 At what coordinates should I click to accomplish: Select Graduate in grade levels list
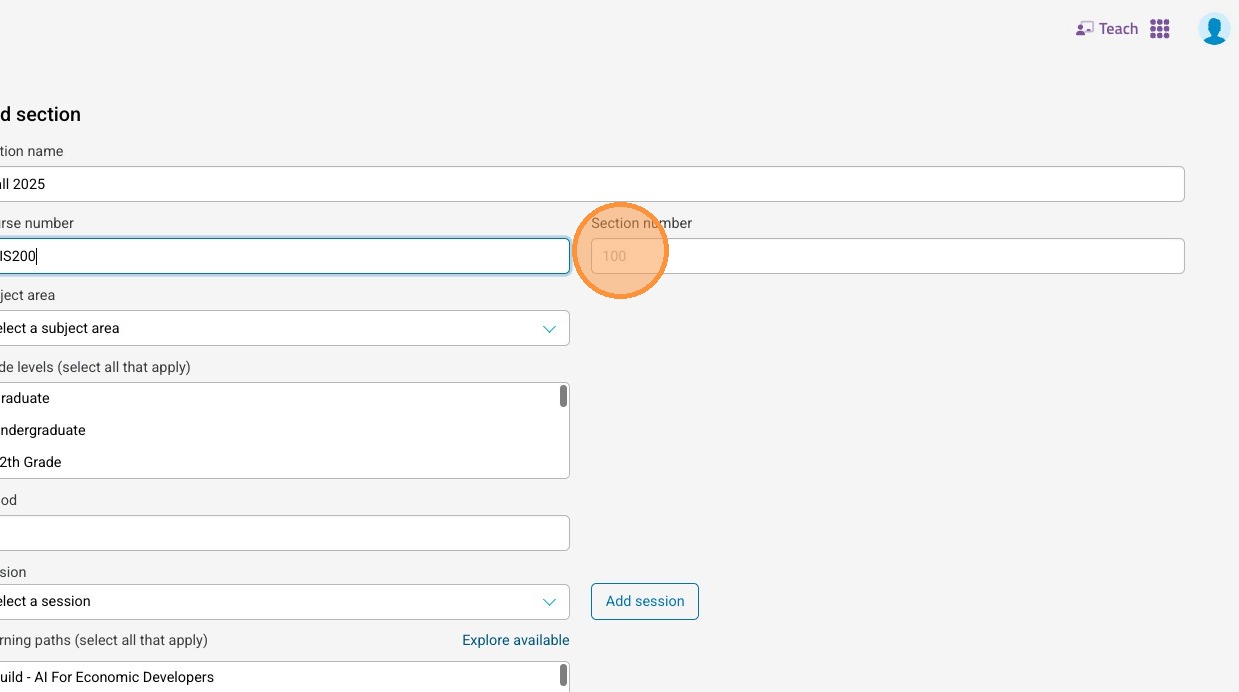pos(26,398)
